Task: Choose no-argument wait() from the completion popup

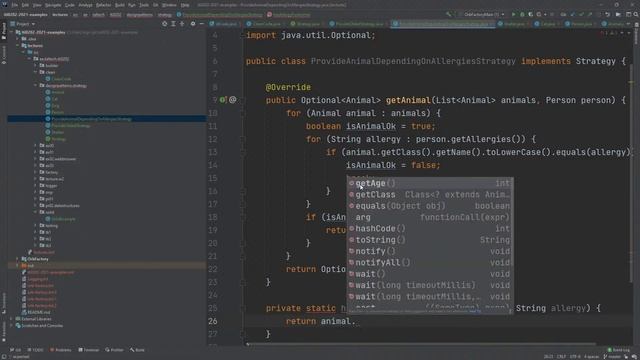Action: 430,274
